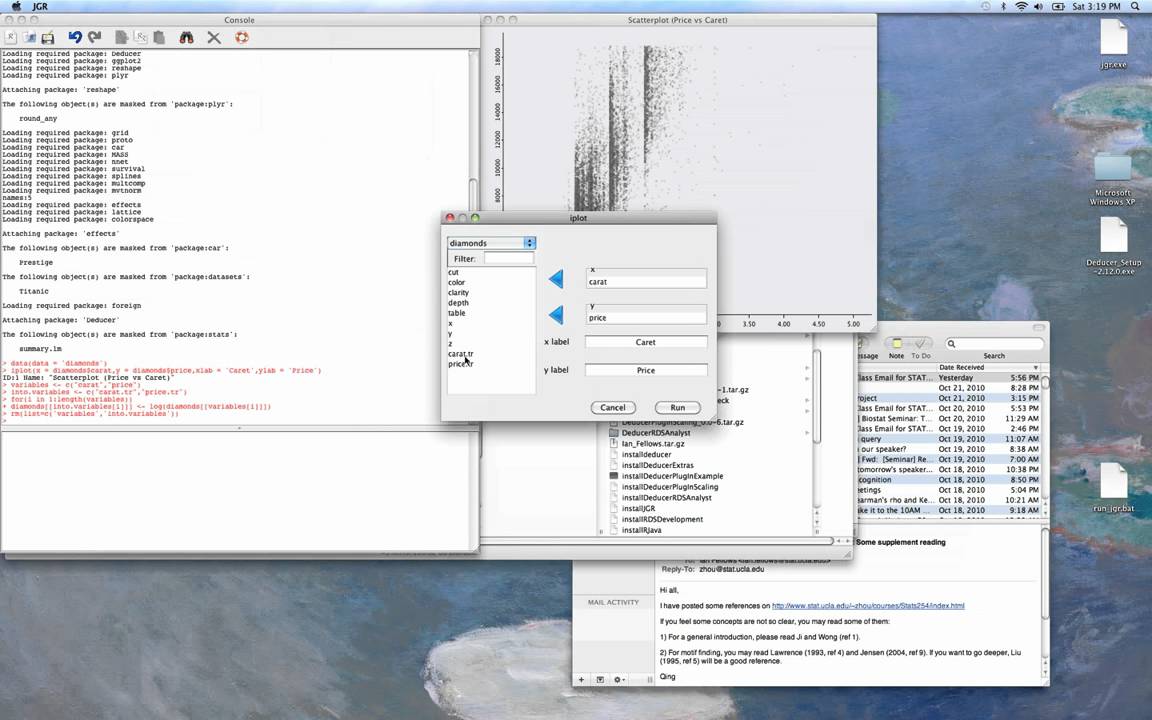1152x720 pixels.
Task: Open the Apple menu
Action: tap(15, 6)
